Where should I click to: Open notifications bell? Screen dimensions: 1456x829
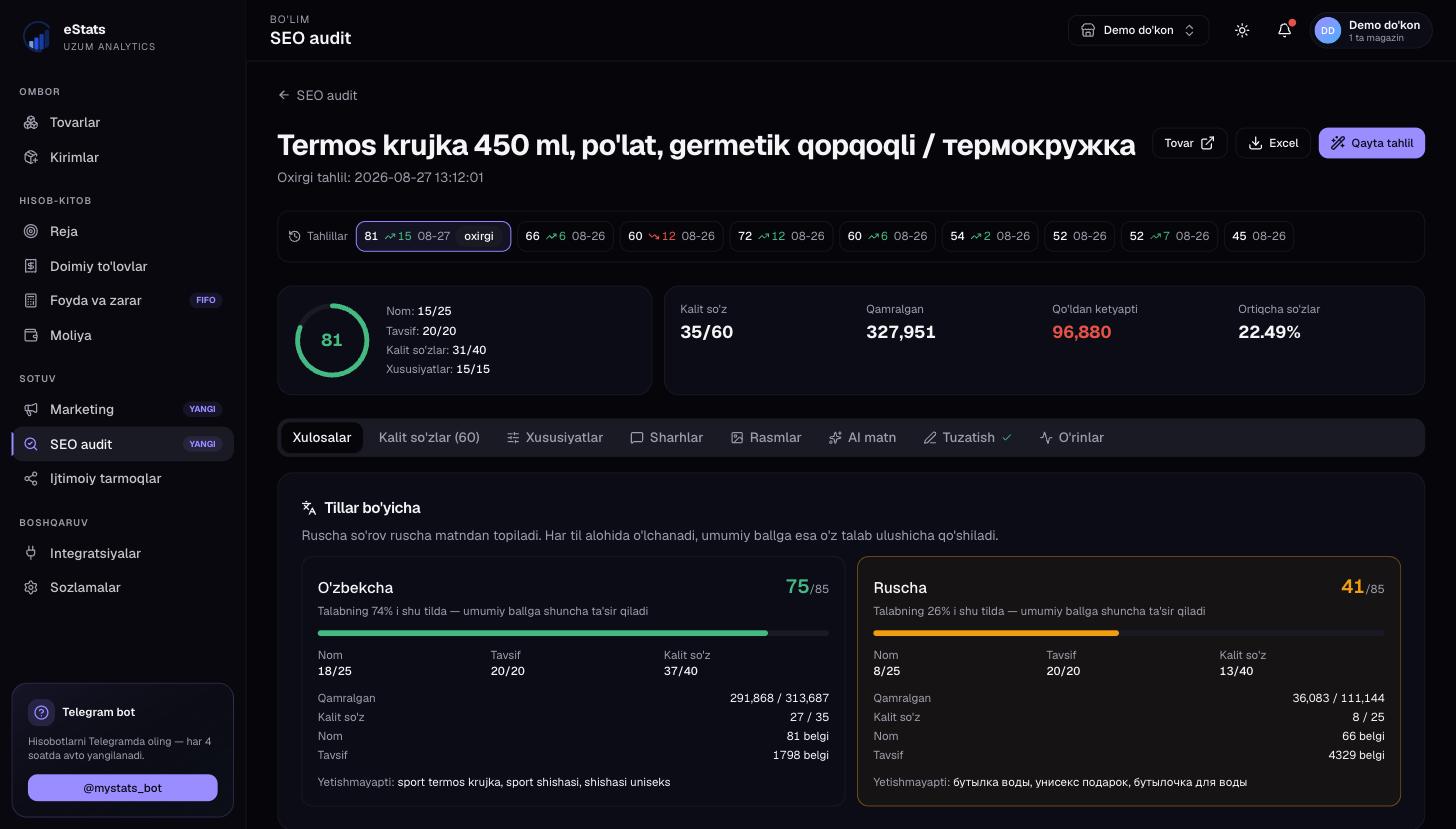[1285, 30]
